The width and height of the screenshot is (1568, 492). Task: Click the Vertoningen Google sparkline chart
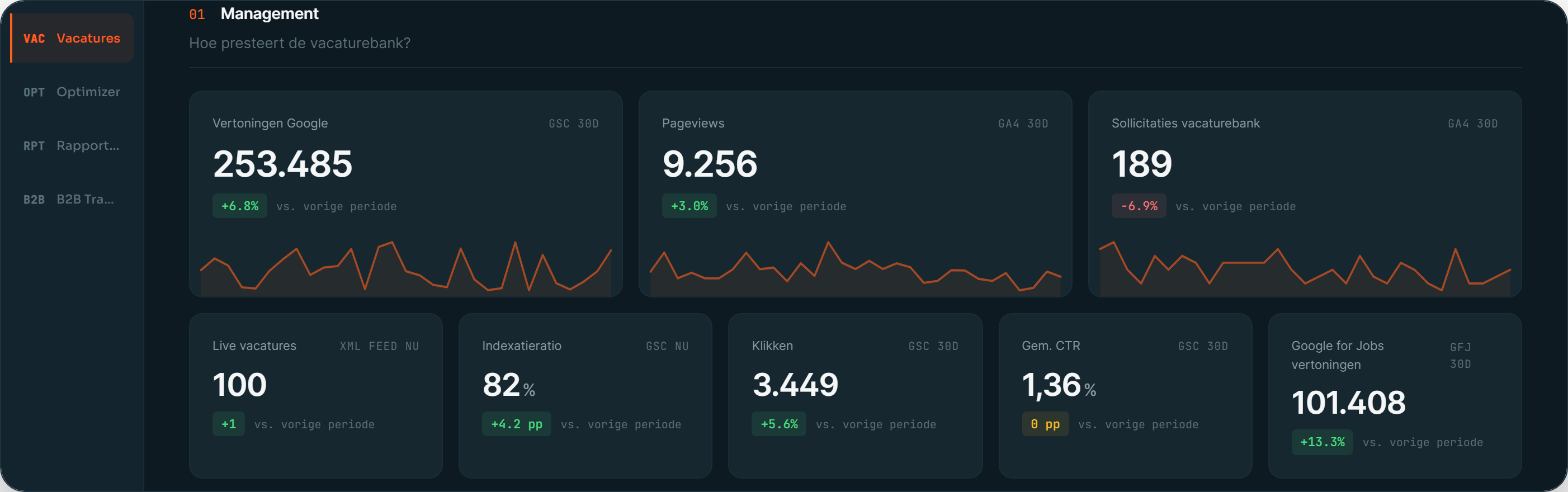(x=405, y=268)
